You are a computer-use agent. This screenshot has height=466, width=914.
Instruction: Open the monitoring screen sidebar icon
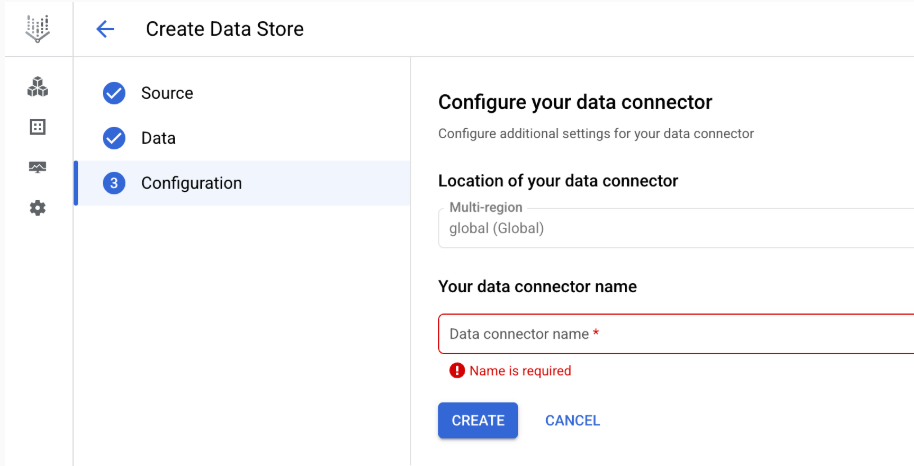click(37, 167)
